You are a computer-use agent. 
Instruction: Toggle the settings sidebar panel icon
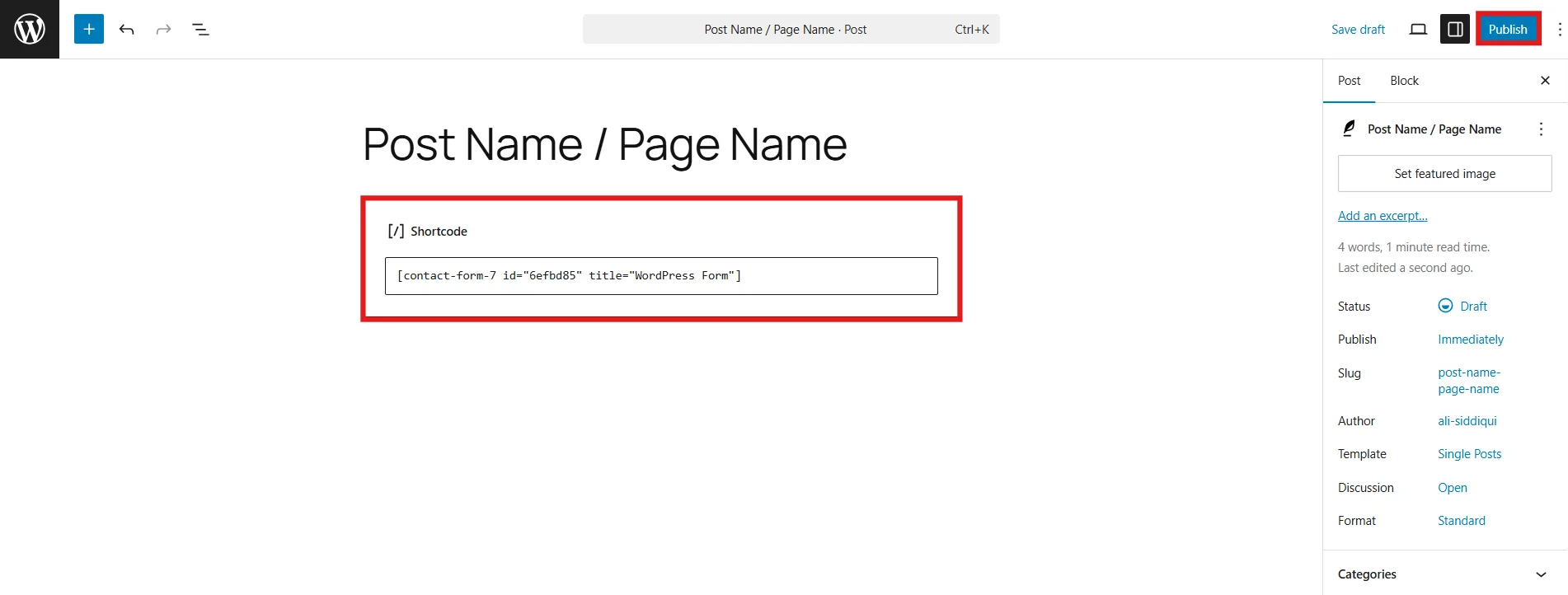[x=1455, y=30]
